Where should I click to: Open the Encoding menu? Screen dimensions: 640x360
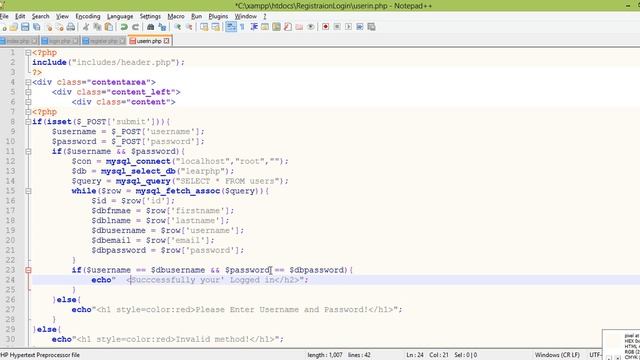(x=88, y=16)
